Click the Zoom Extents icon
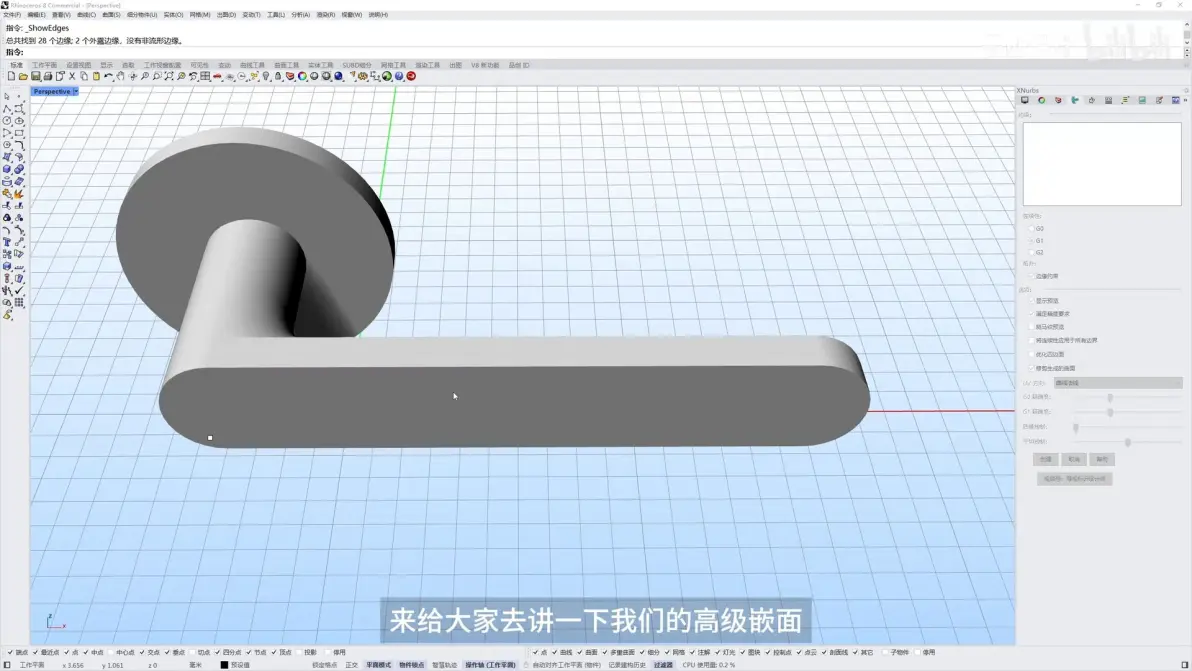1192x671 pixels. pyautogui.click(x=169, y=77)
